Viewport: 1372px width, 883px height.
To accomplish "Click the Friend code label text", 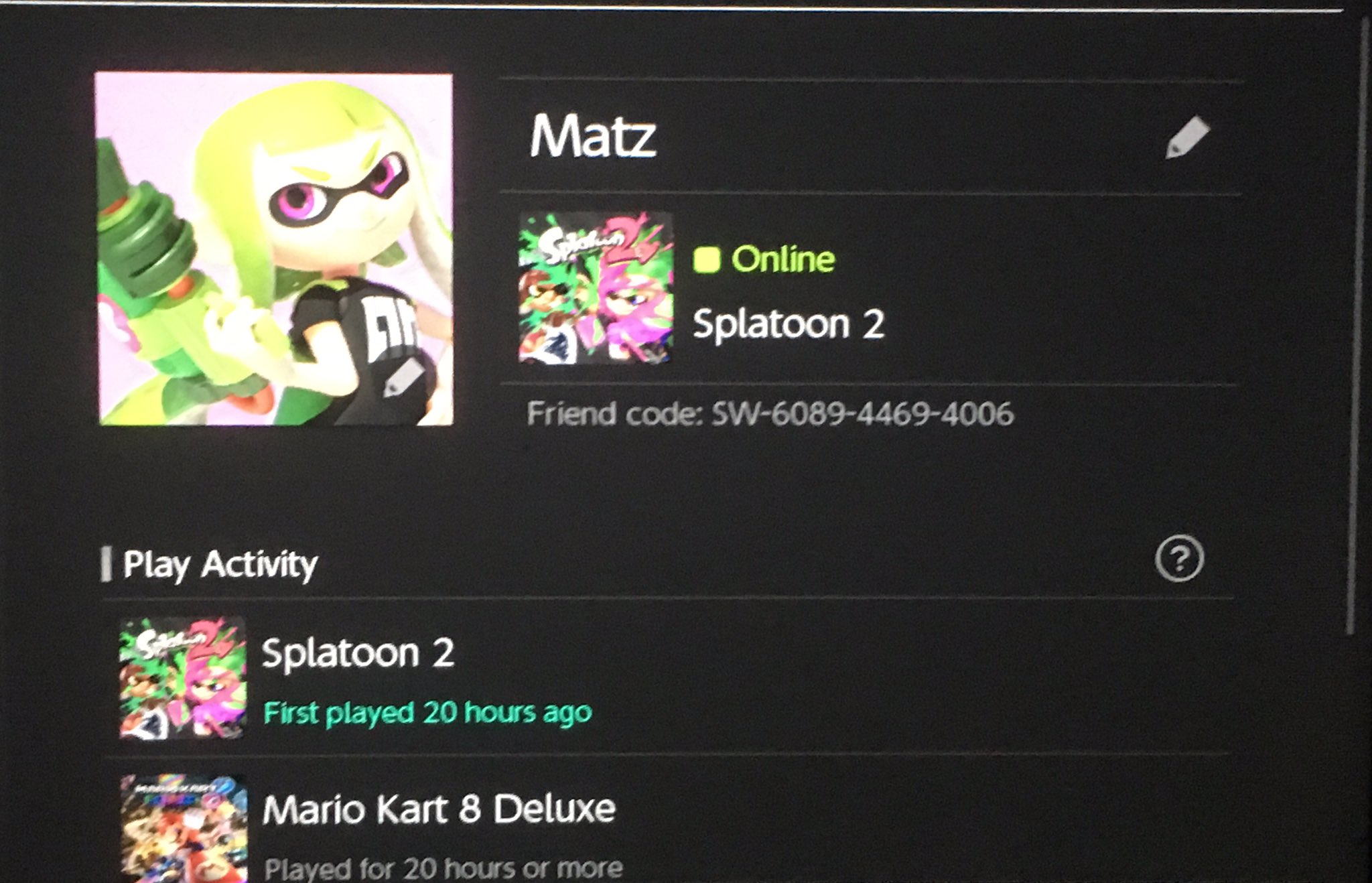I will (614, 413).
